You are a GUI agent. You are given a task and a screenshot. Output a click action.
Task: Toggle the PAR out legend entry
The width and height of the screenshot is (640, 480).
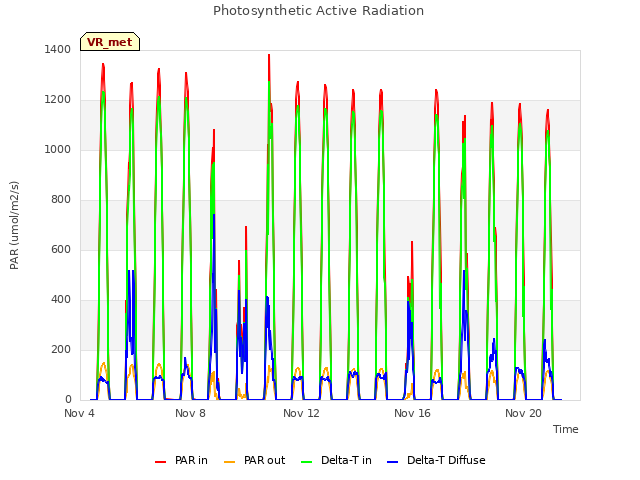tap(254, 460)
